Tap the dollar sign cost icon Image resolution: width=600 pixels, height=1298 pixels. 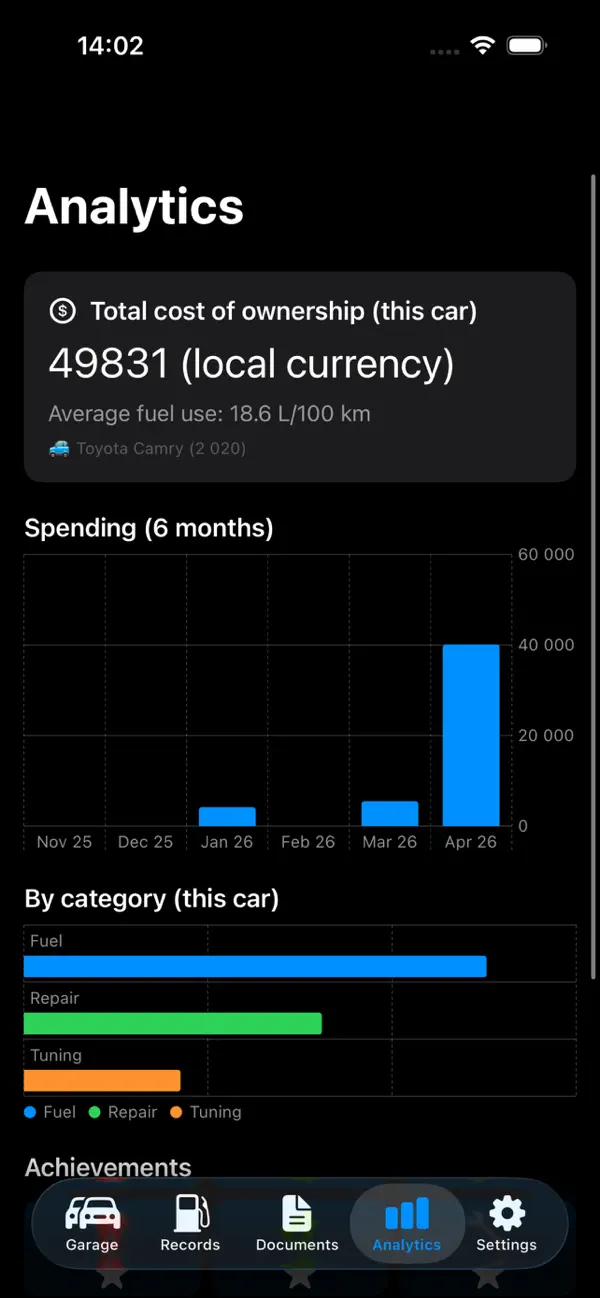coord(63,311)
